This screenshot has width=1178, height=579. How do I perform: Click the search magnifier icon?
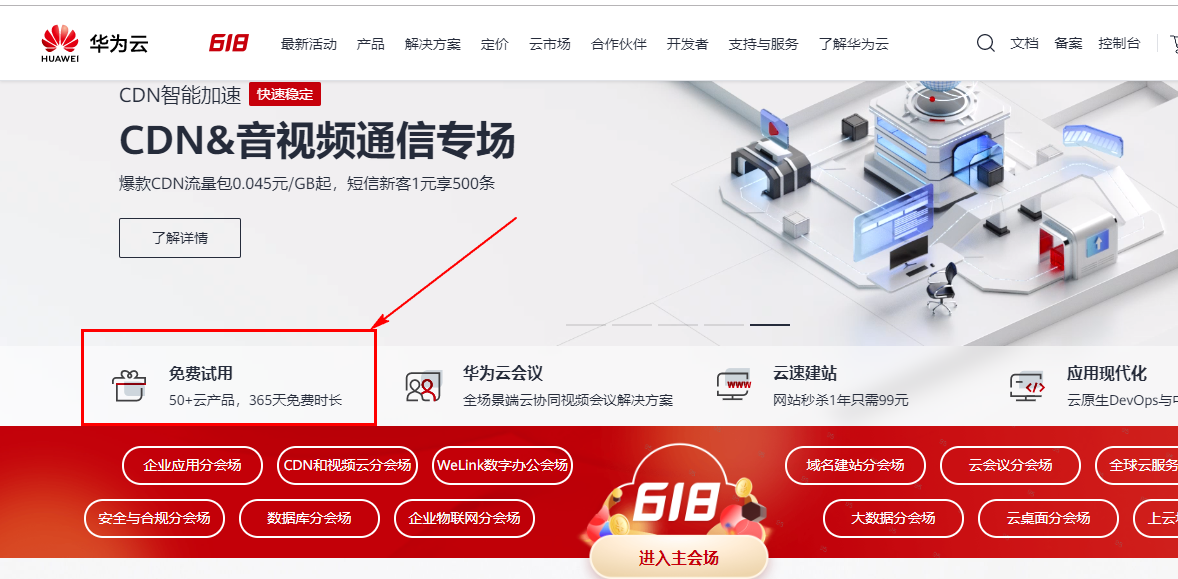pyautogui.click(x=986, y=43)
